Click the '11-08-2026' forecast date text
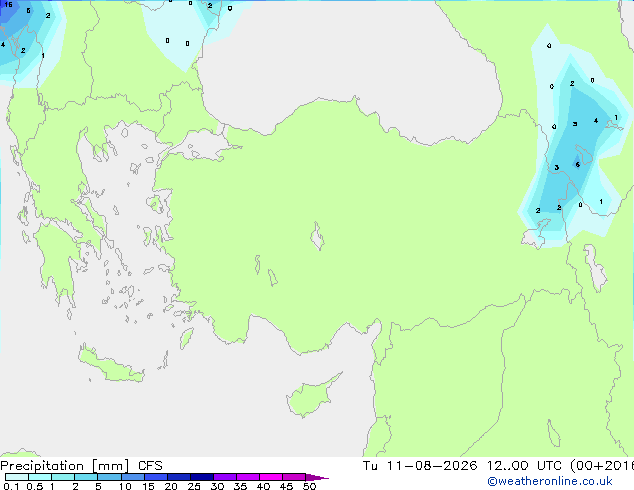 pyautogui.click(x=432, y=466)
